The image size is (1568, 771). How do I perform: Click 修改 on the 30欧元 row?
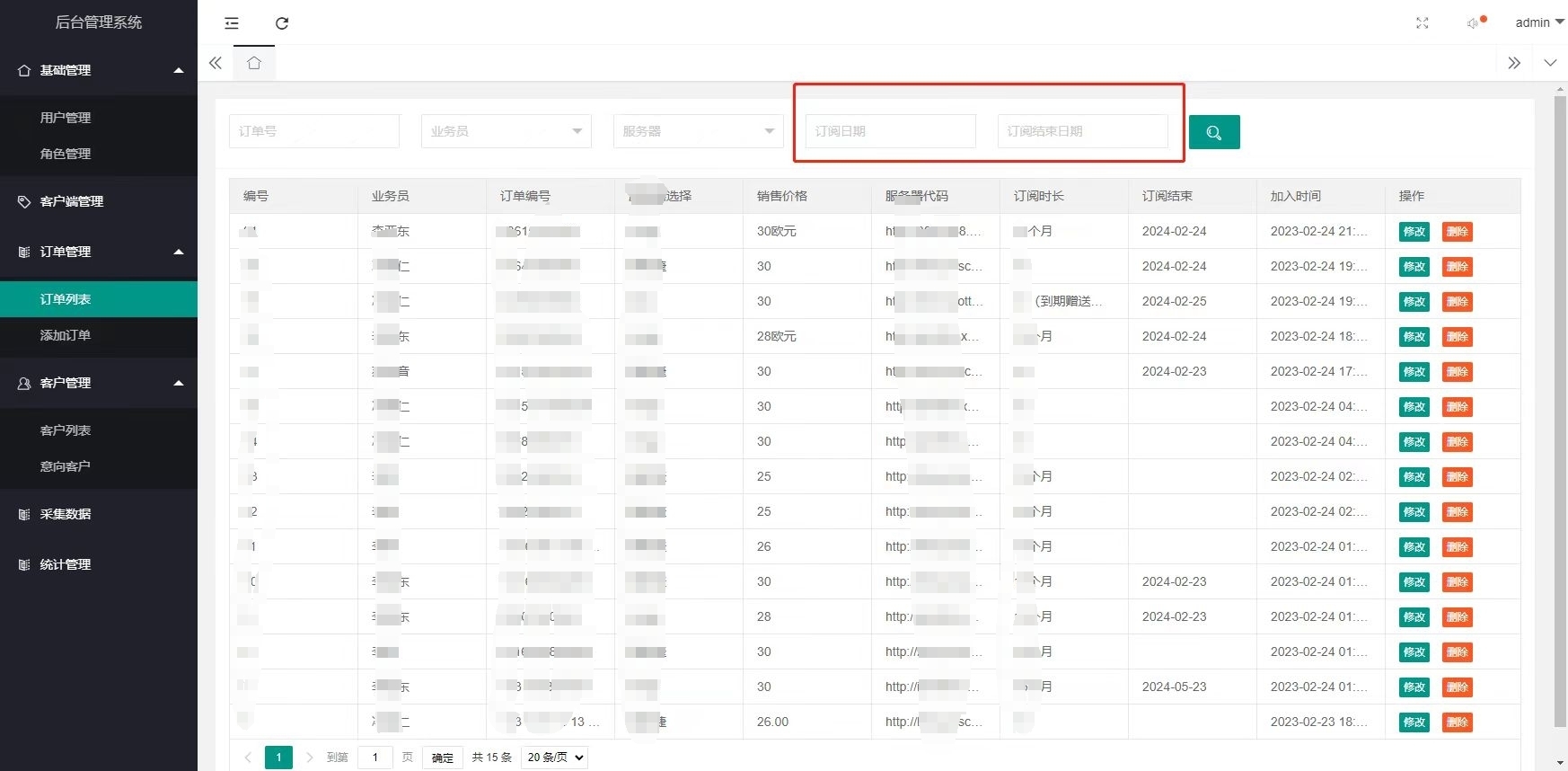click(x=1414, y=232)
